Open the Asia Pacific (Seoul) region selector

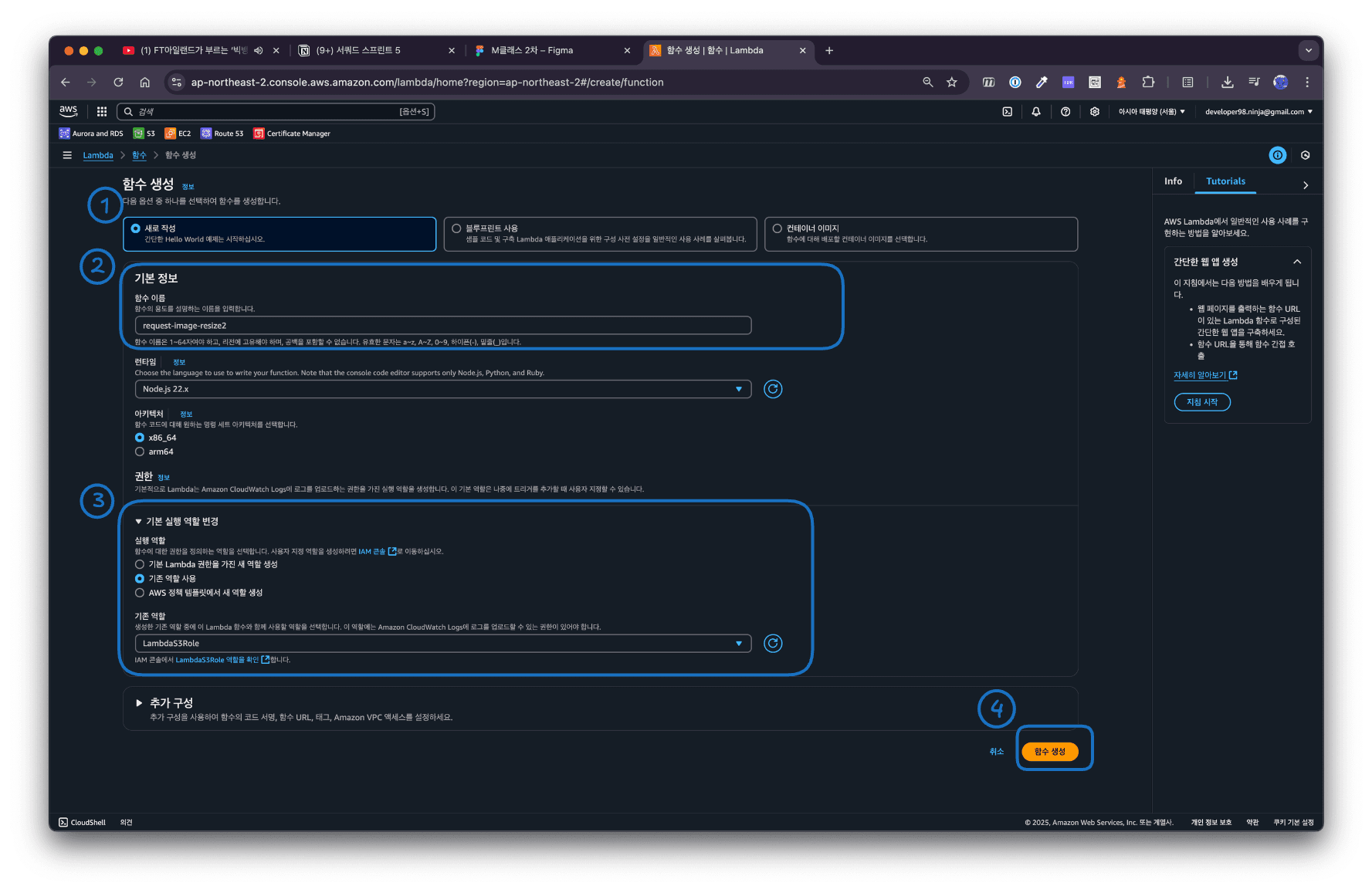point(1151,112)
